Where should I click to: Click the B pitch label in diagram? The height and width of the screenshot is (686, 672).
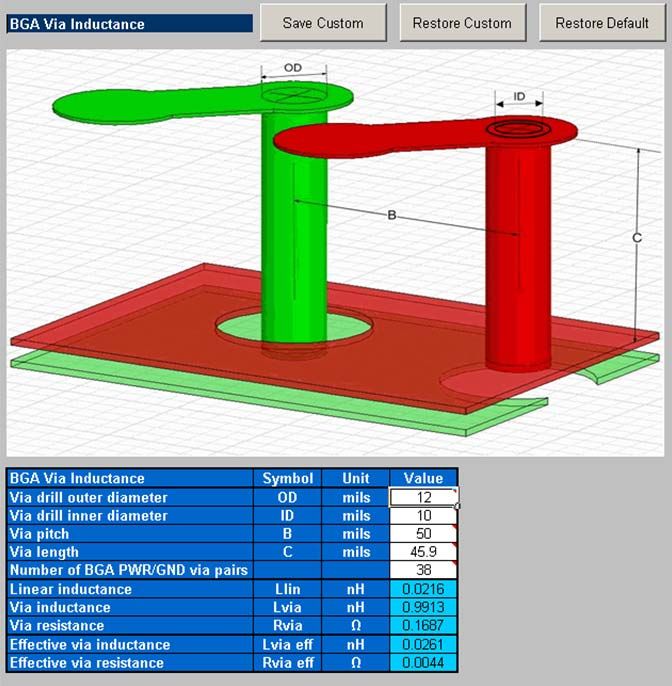coord(392,215)
